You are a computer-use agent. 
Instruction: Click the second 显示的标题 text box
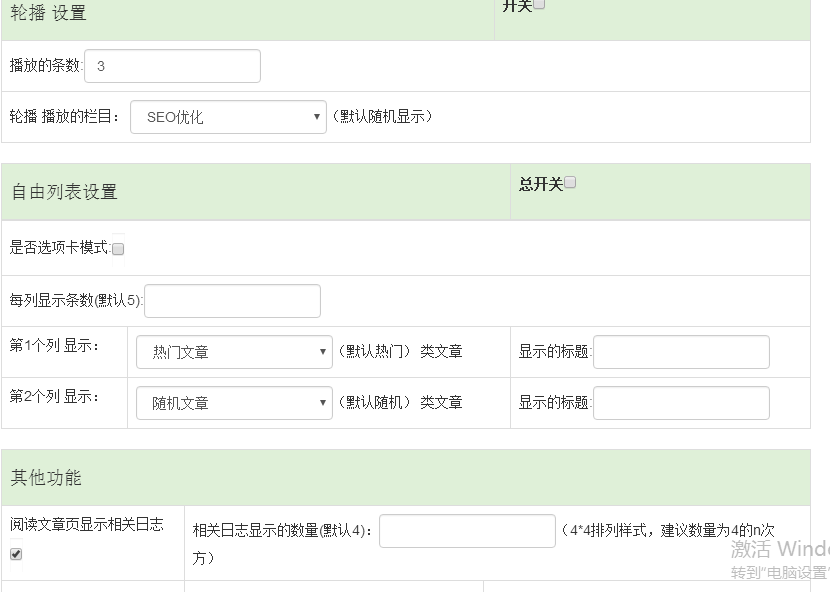(x=681, y=402)
